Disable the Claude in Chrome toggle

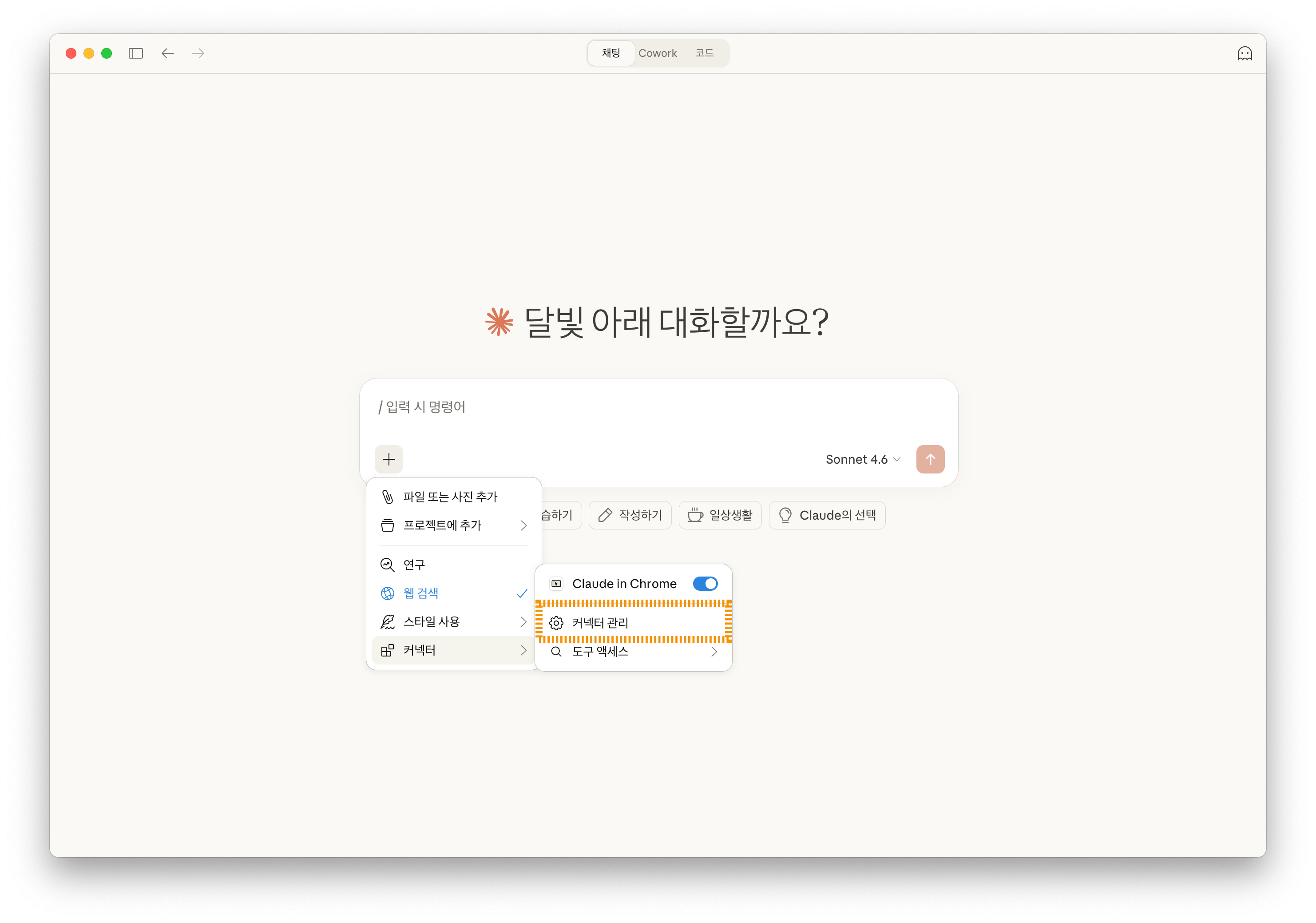point(705,583)
